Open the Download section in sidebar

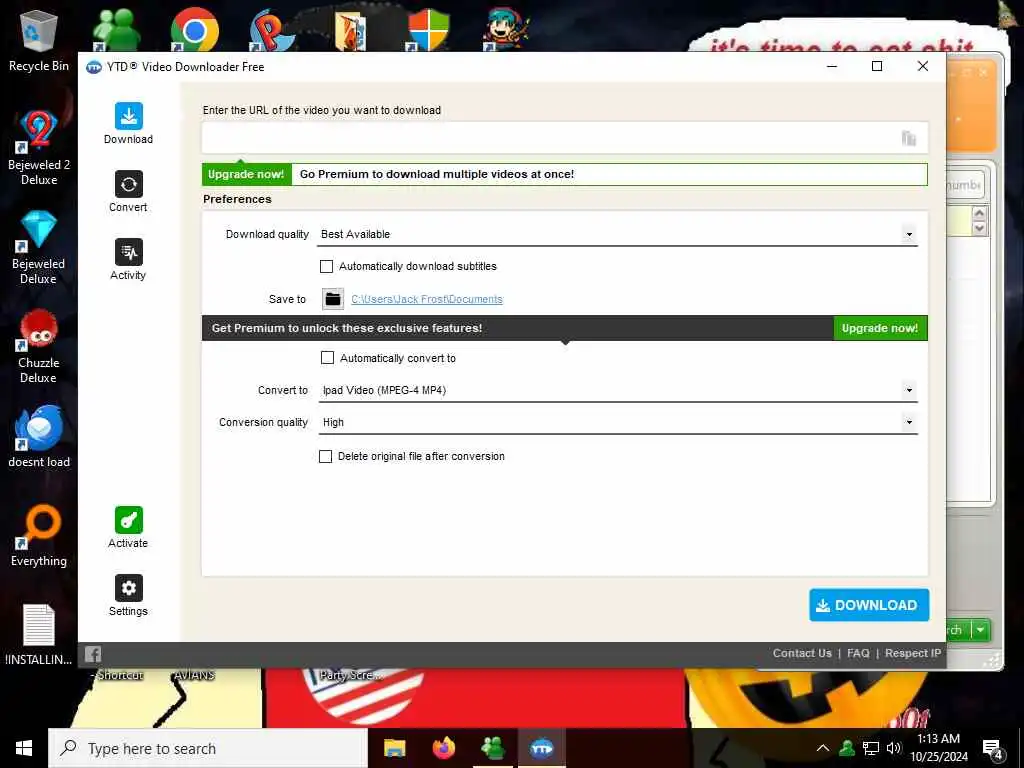[x=128, y=123]
